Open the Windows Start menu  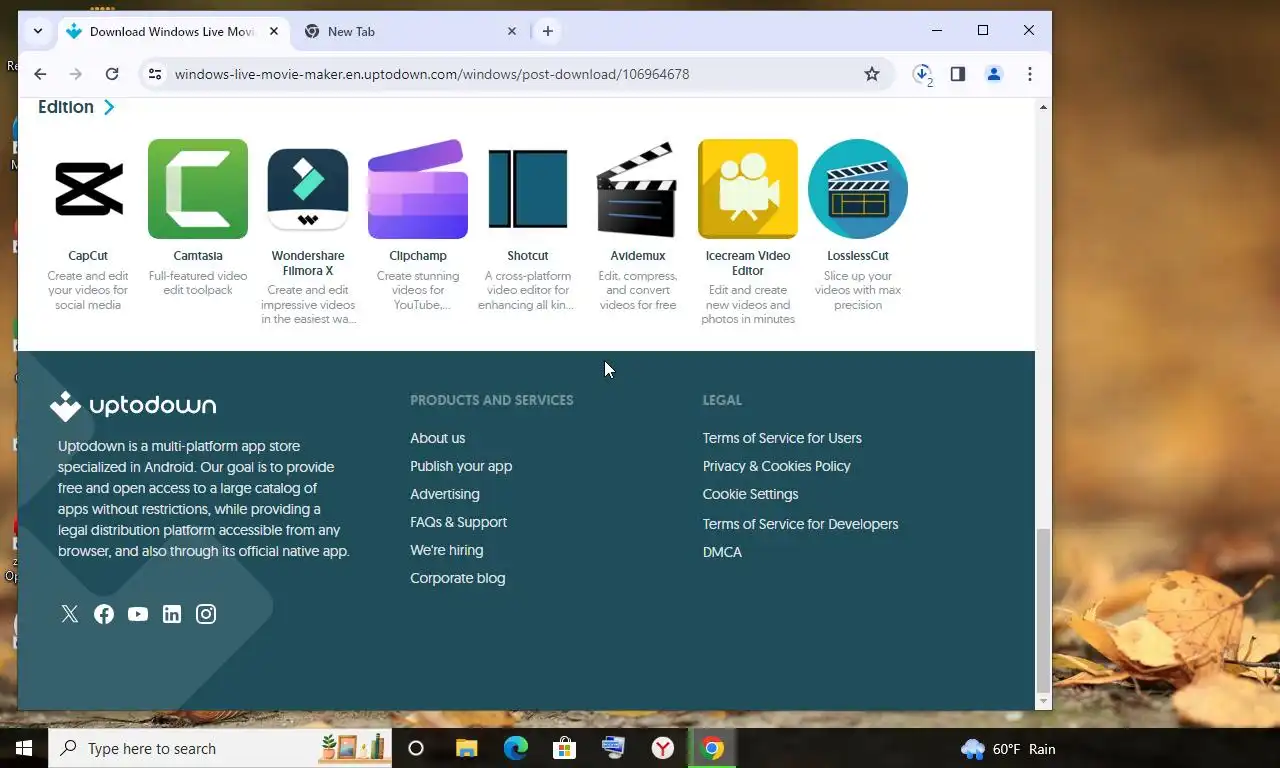point(24,748)
